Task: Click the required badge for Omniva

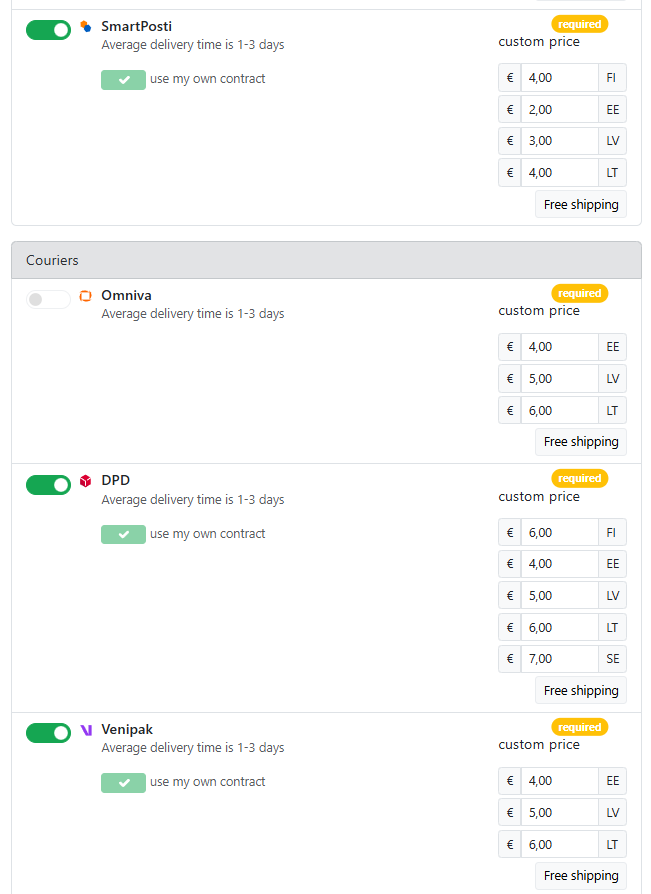Action: (580, 293)
